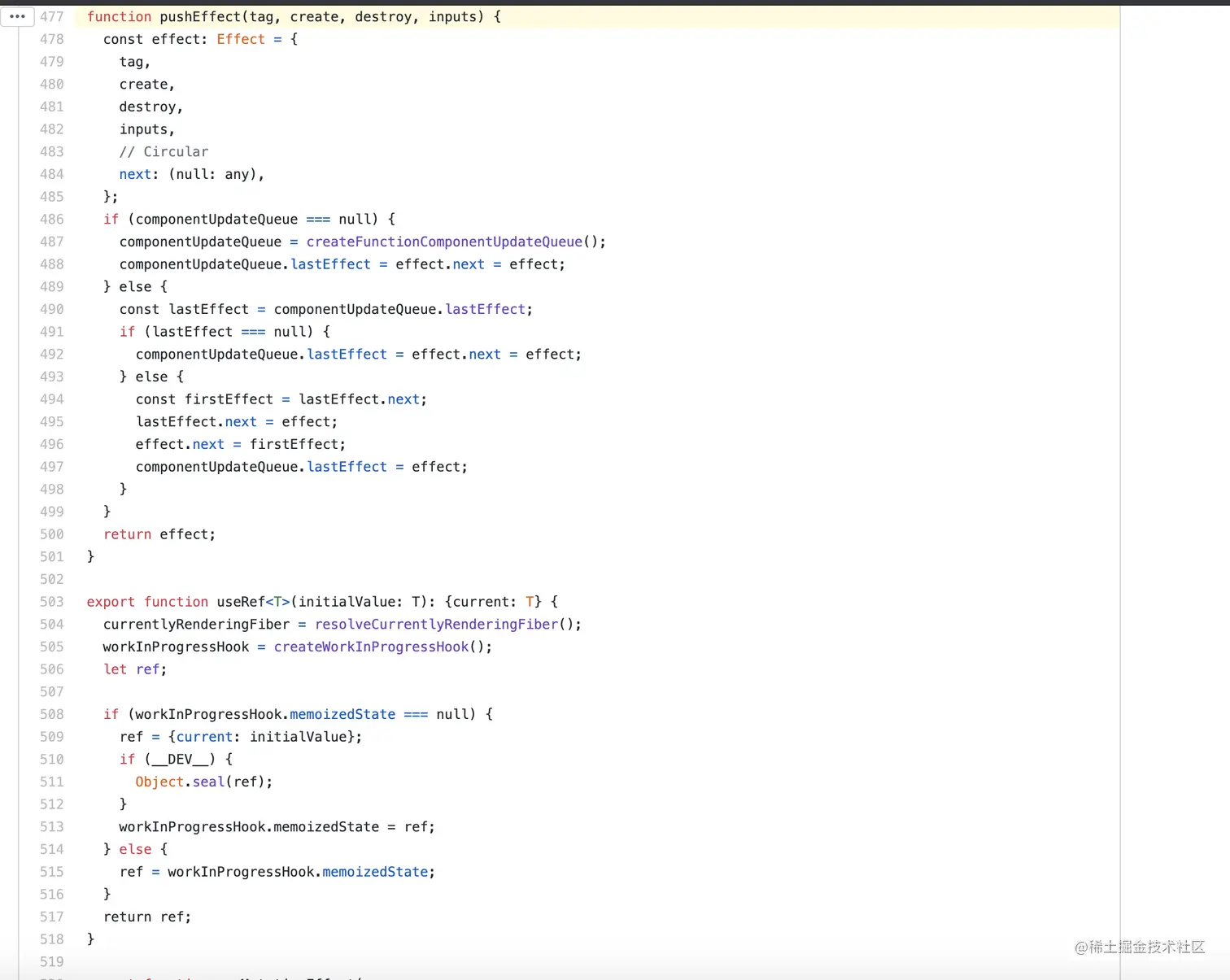
Task: Click 'return ref;' line
Action: pos(147,917)
